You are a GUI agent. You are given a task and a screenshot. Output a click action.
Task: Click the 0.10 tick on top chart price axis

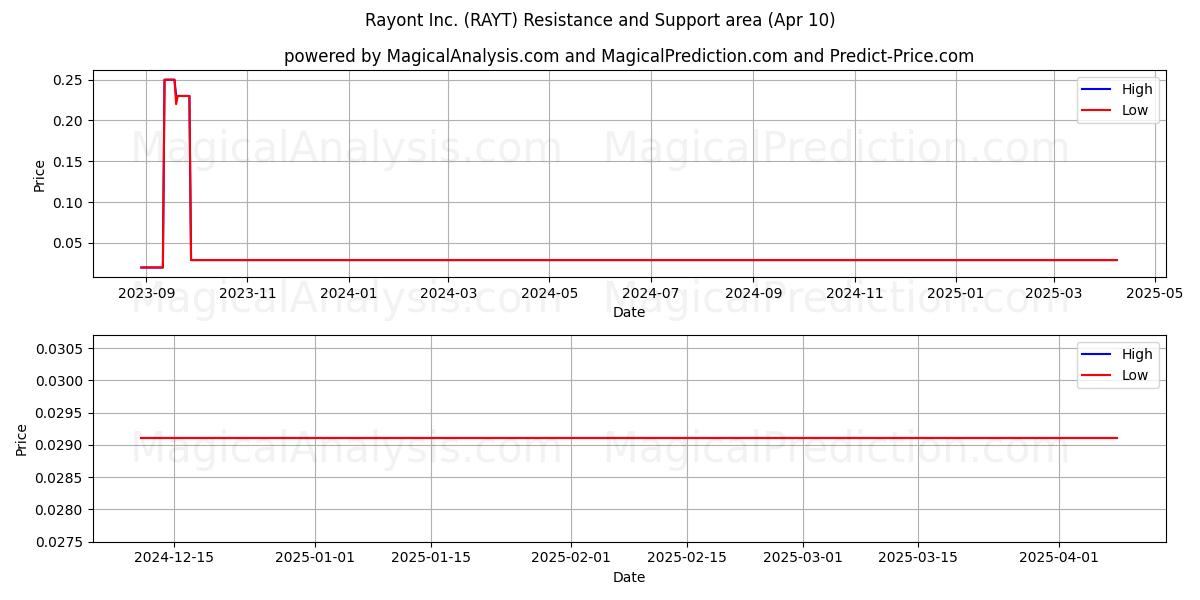pyautogui.click(x=70, y=203)
